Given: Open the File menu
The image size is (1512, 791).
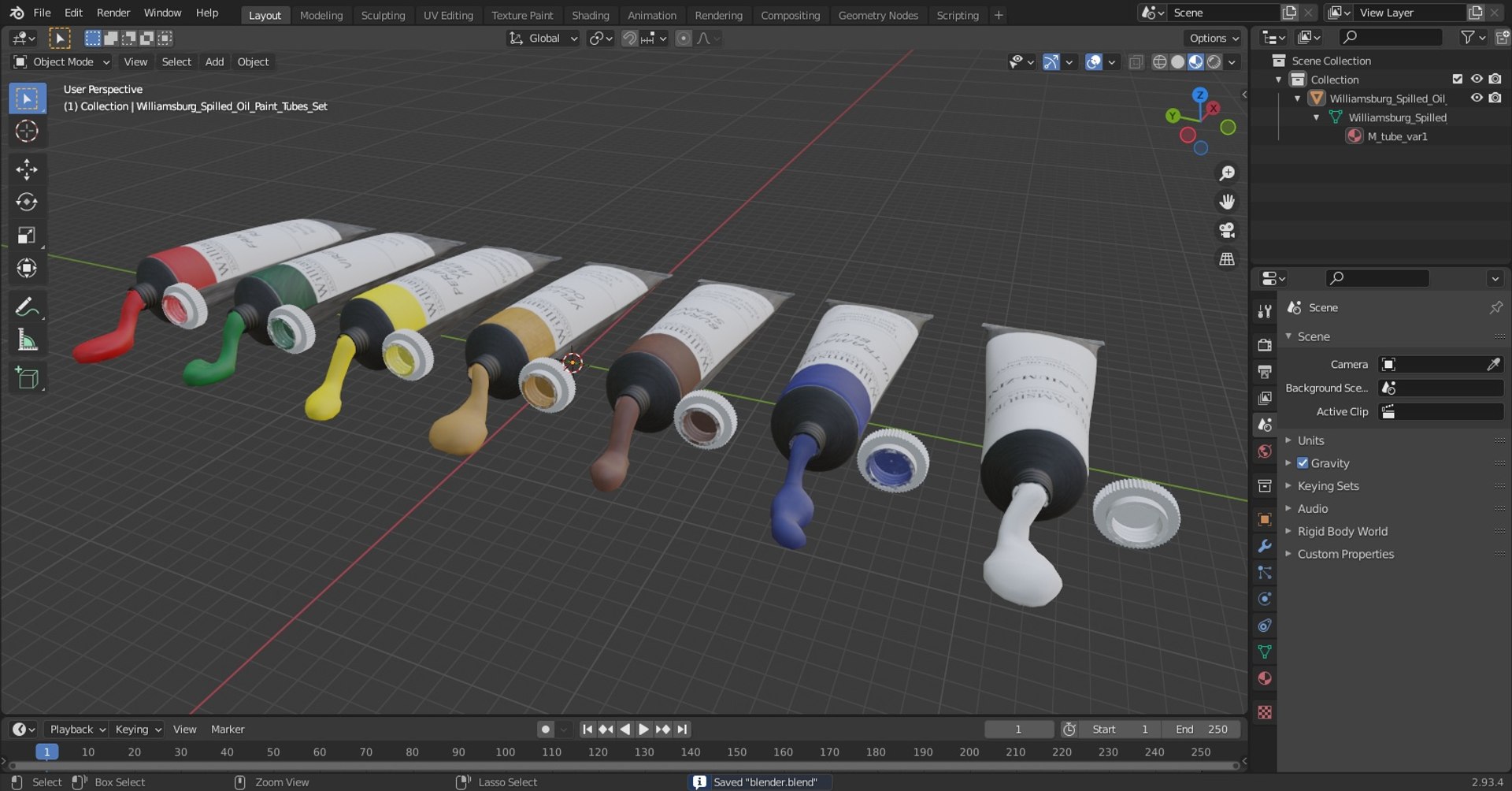Looking at the screenshot, I should pyautogui.click(x=42, y=13).
